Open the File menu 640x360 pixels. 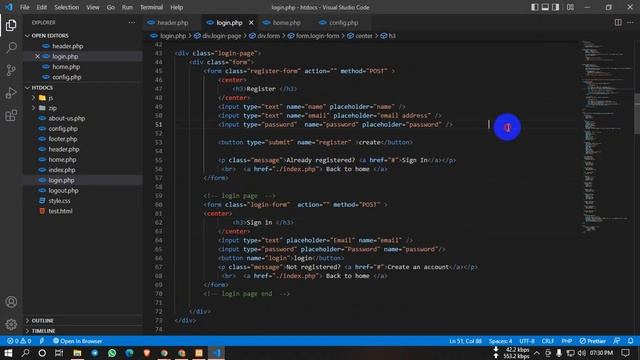click(24, 7)
